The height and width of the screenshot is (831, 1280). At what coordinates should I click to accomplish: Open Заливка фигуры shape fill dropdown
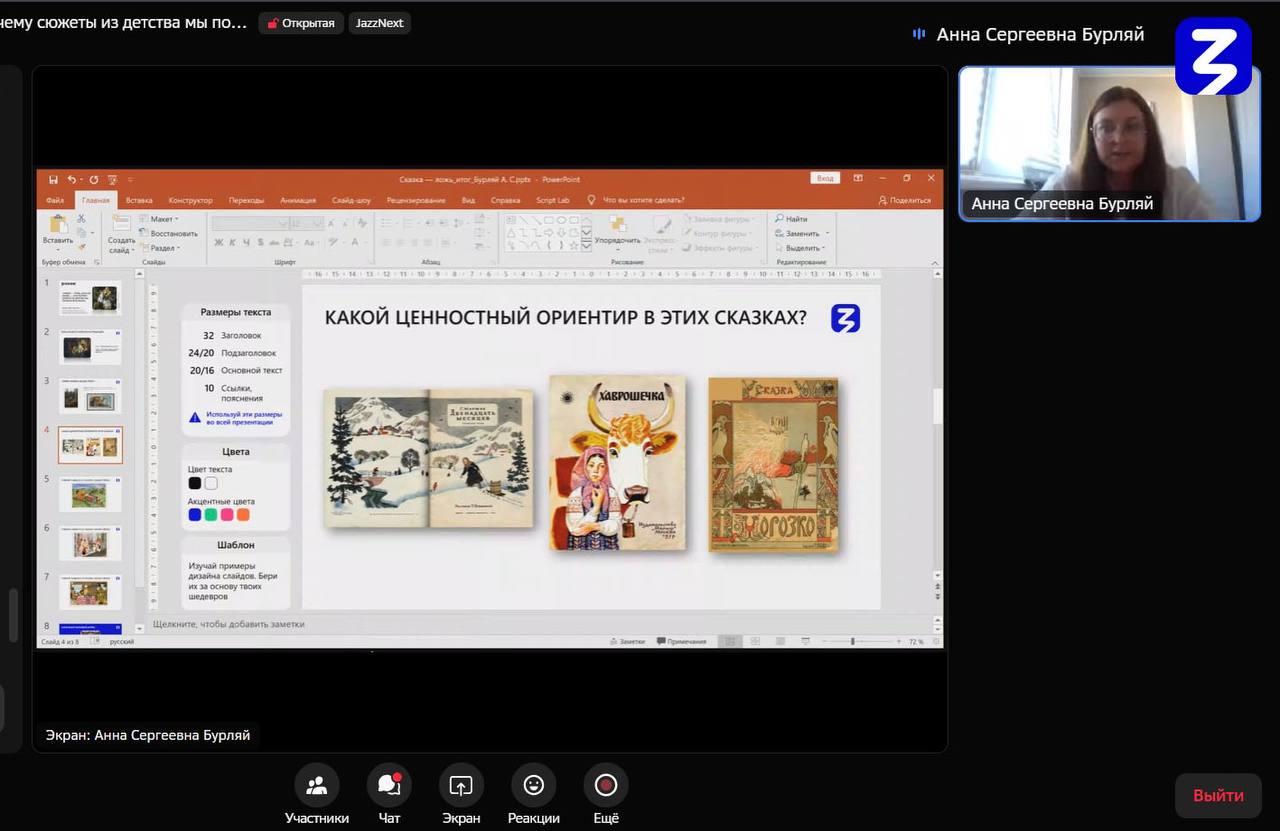point(720,218)
